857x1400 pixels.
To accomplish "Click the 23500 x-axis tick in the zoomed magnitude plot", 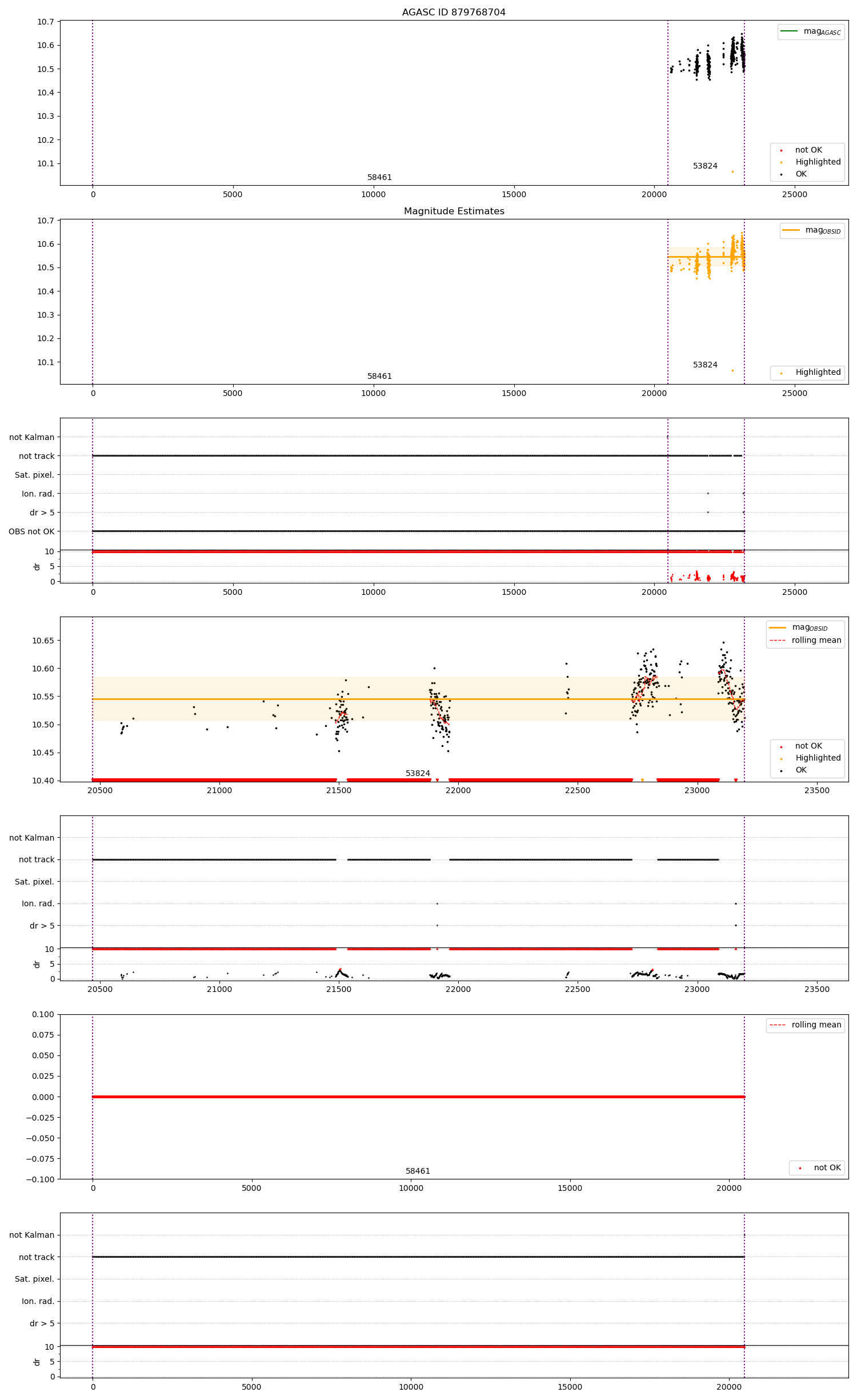I will tap(816, 790).
